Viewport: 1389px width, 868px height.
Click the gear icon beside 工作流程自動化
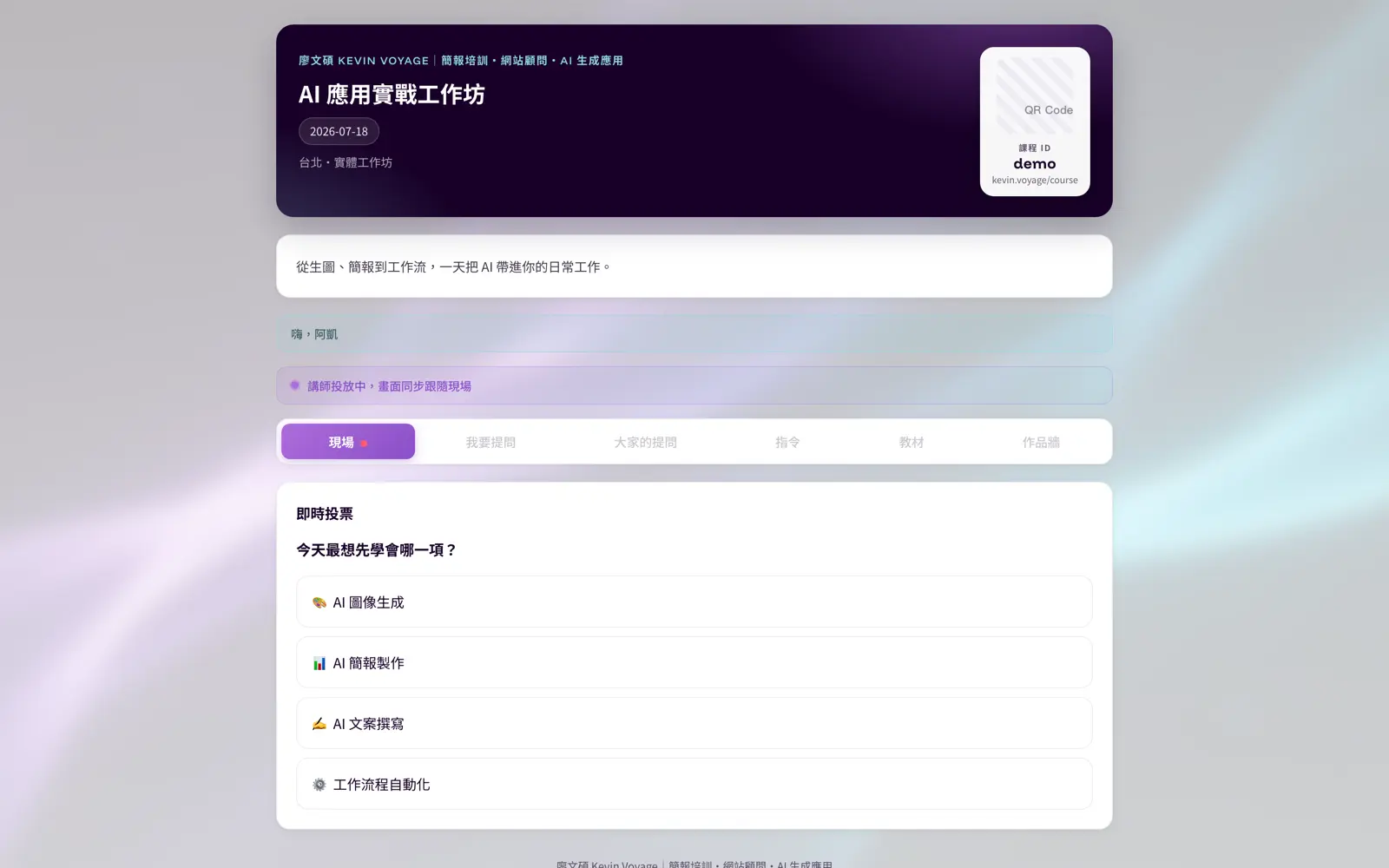coord(319,785)
